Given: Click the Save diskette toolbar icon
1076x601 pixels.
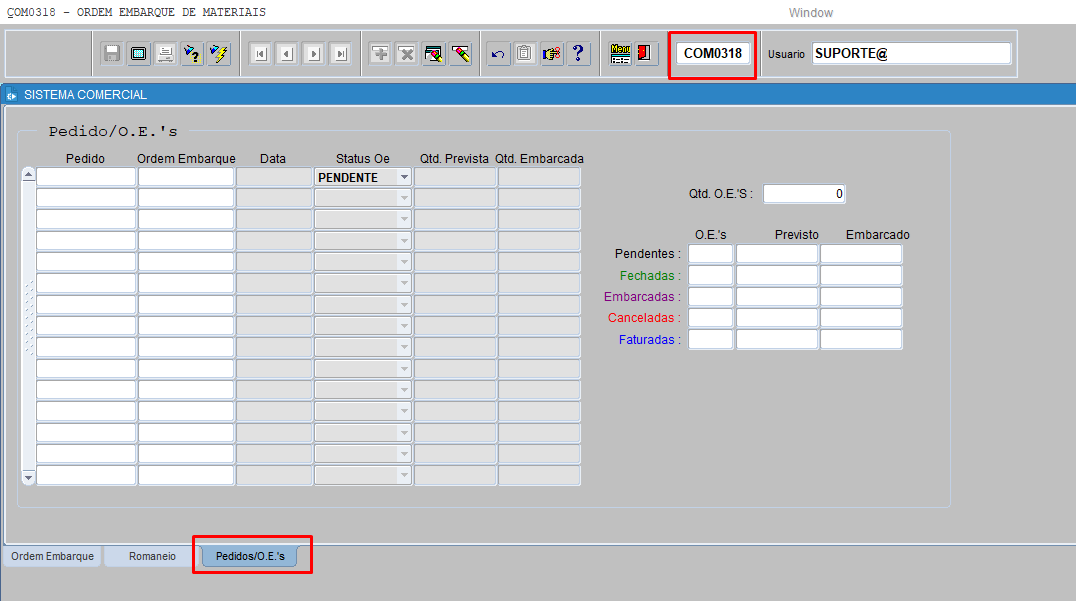Looking at the screenshot, I should pos(111,54).
